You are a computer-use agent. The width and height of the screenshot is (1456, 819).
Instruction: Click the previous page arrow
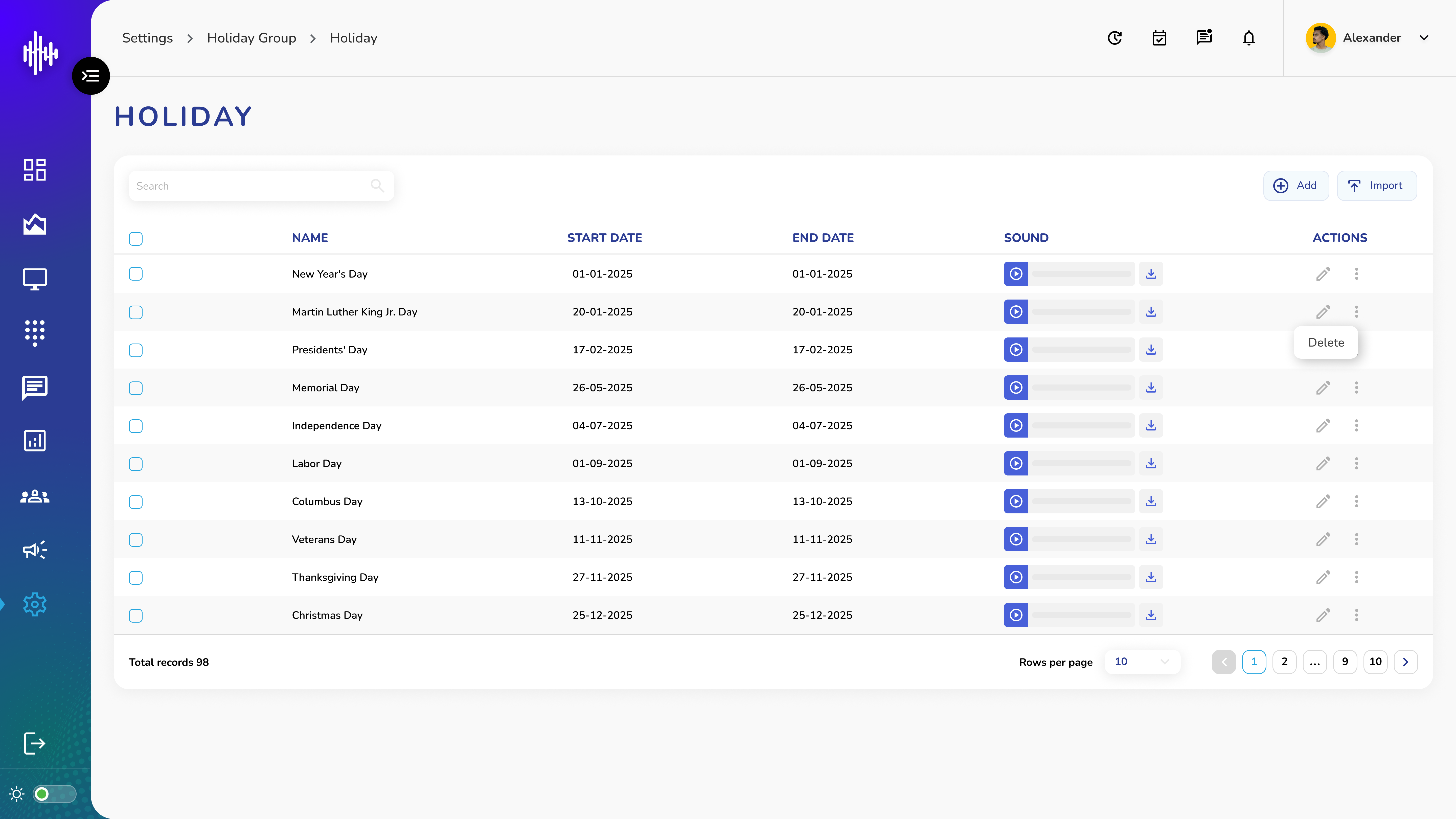(x=1224, y=661)
